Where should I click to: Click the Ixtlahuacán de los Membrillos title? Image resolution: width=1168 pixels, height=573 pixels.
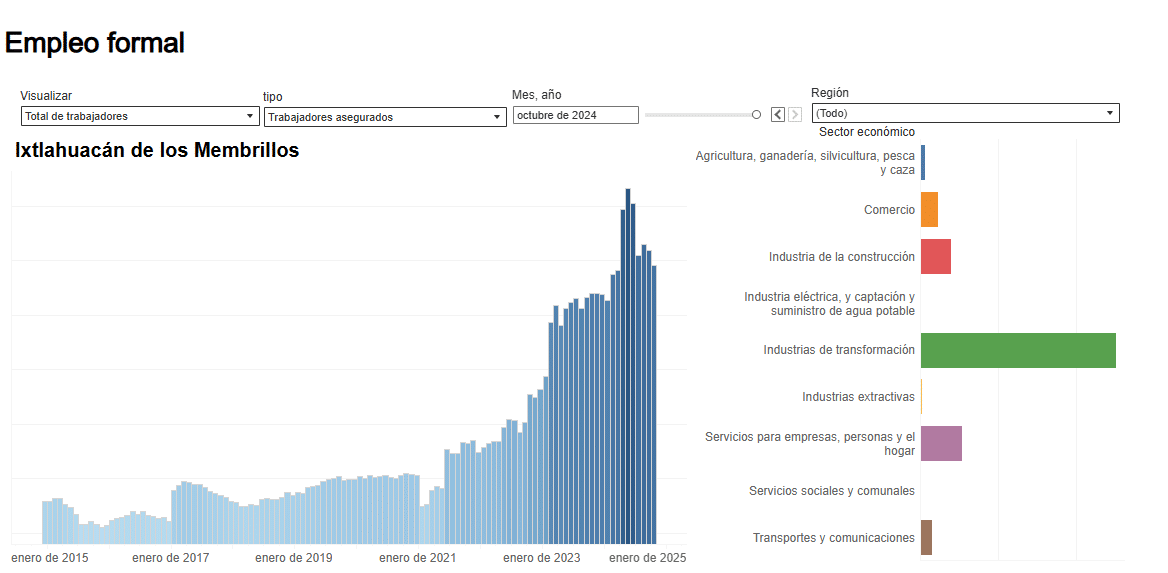[x=157, y=150]
